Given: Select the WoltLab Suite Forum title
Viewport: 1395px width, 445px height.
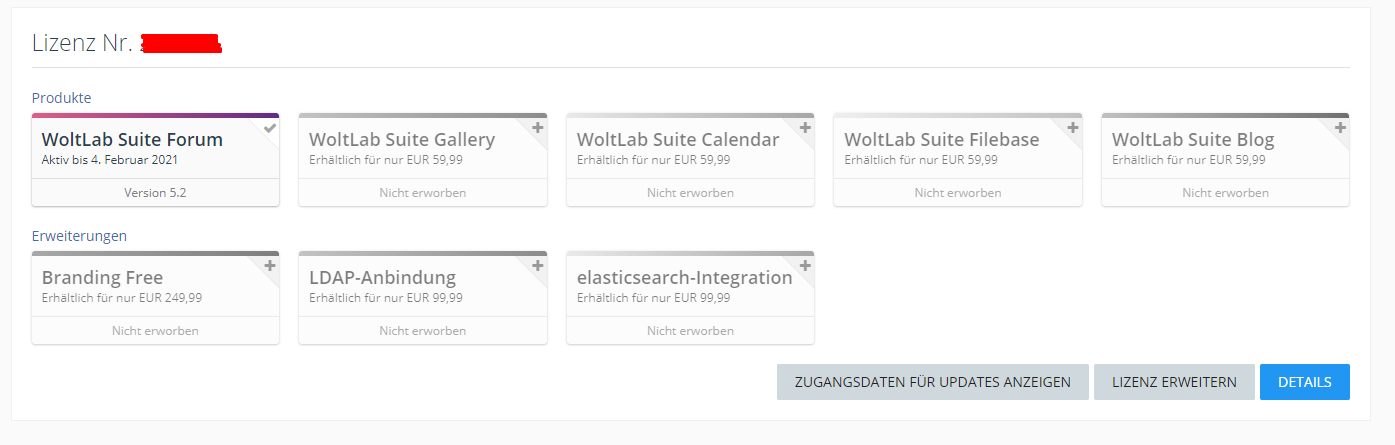Looking at the screenshot, I should click(132, 140).
